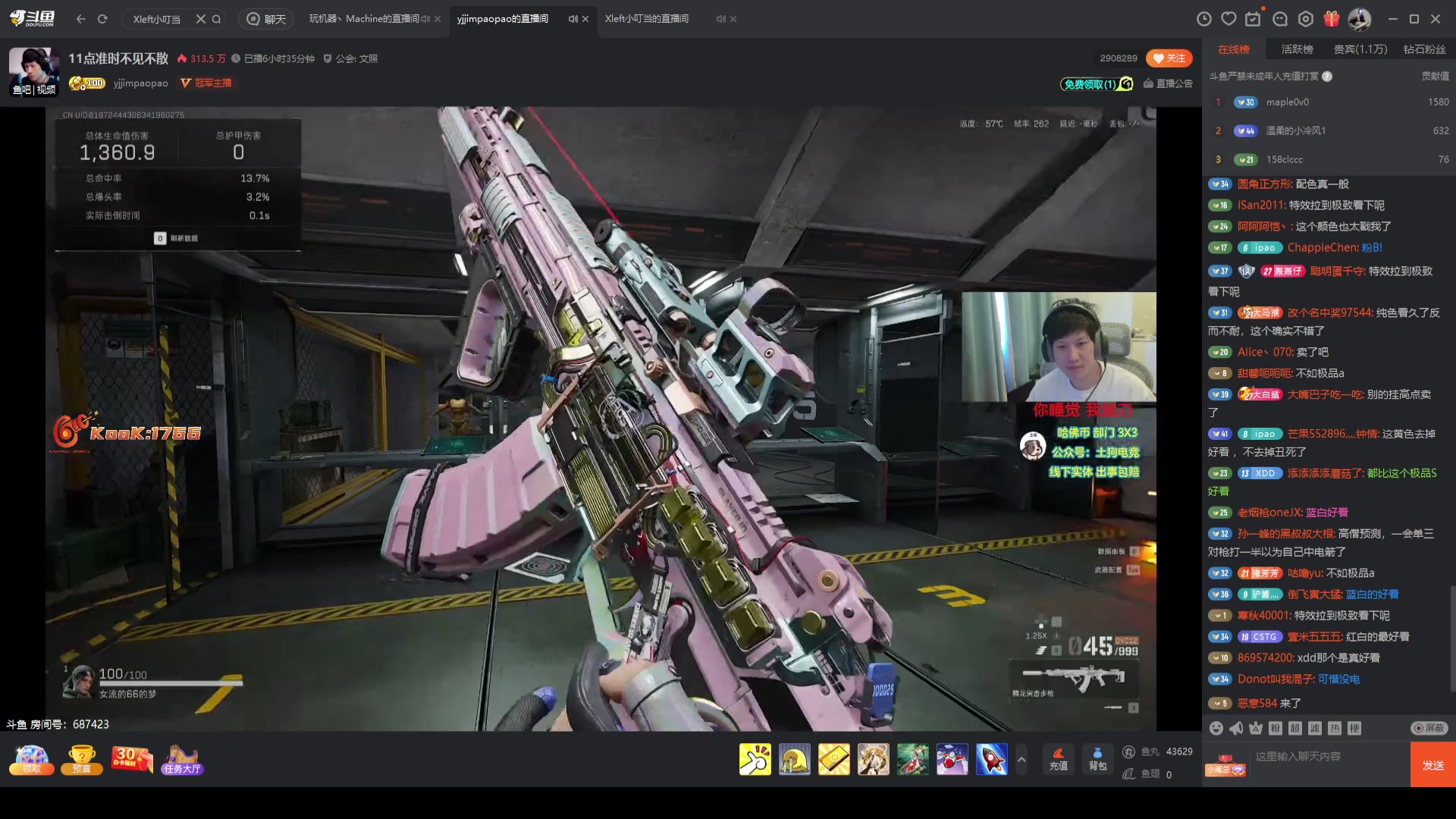Open followed channels heart icon
The image size is (1456, 819).
click(x=1228, y=19)
